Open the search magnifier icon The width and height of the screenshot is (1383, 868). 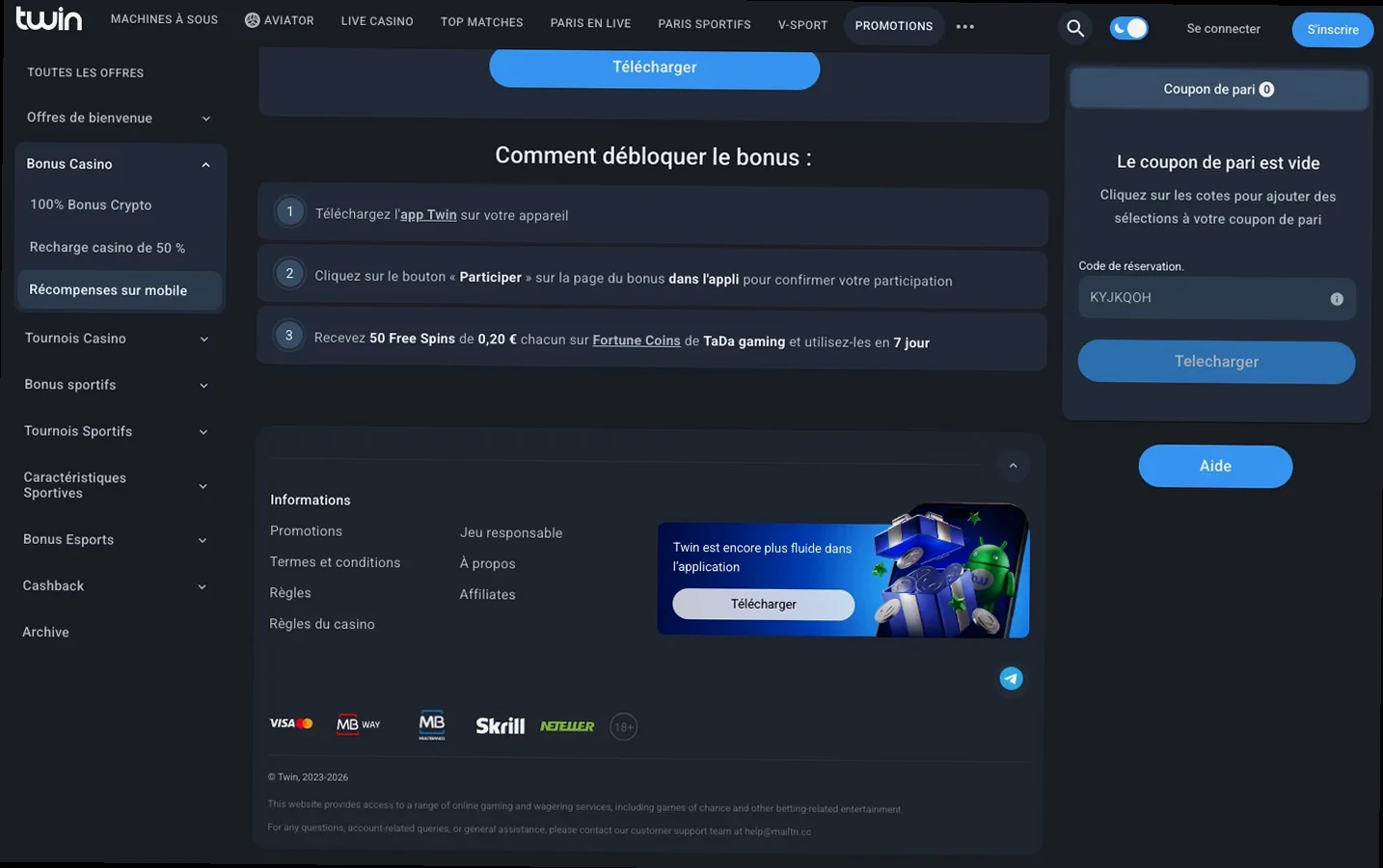(x=1075, y=29)
